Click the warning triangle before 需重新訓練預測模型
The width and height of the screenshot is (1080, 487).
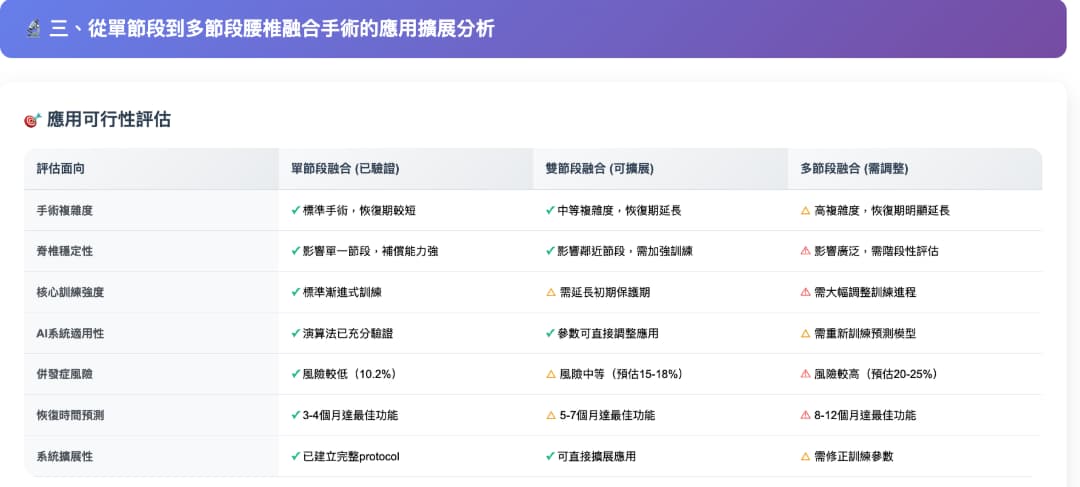coord(805,333)
